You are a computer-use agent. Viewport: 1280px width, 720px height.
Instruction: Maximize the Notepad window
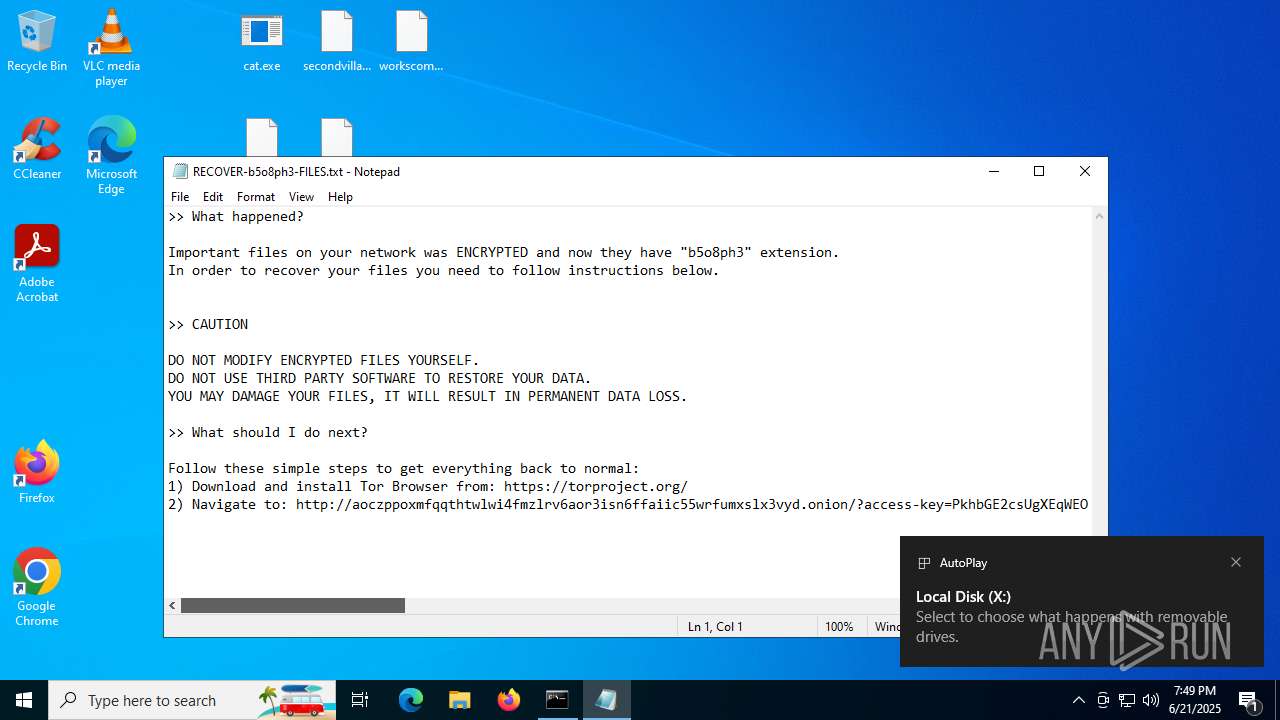click(x=1039, y=171)
